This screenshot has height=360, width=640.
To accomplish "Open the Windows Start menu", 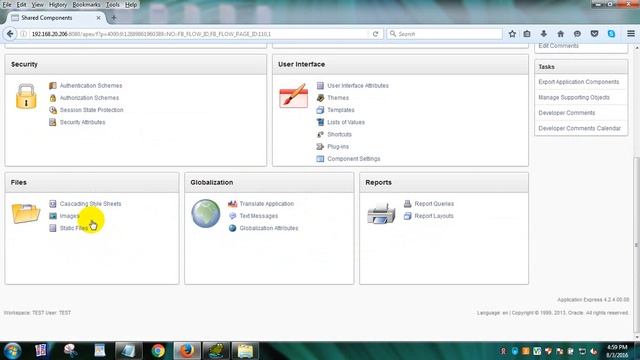I will point(12,351).
